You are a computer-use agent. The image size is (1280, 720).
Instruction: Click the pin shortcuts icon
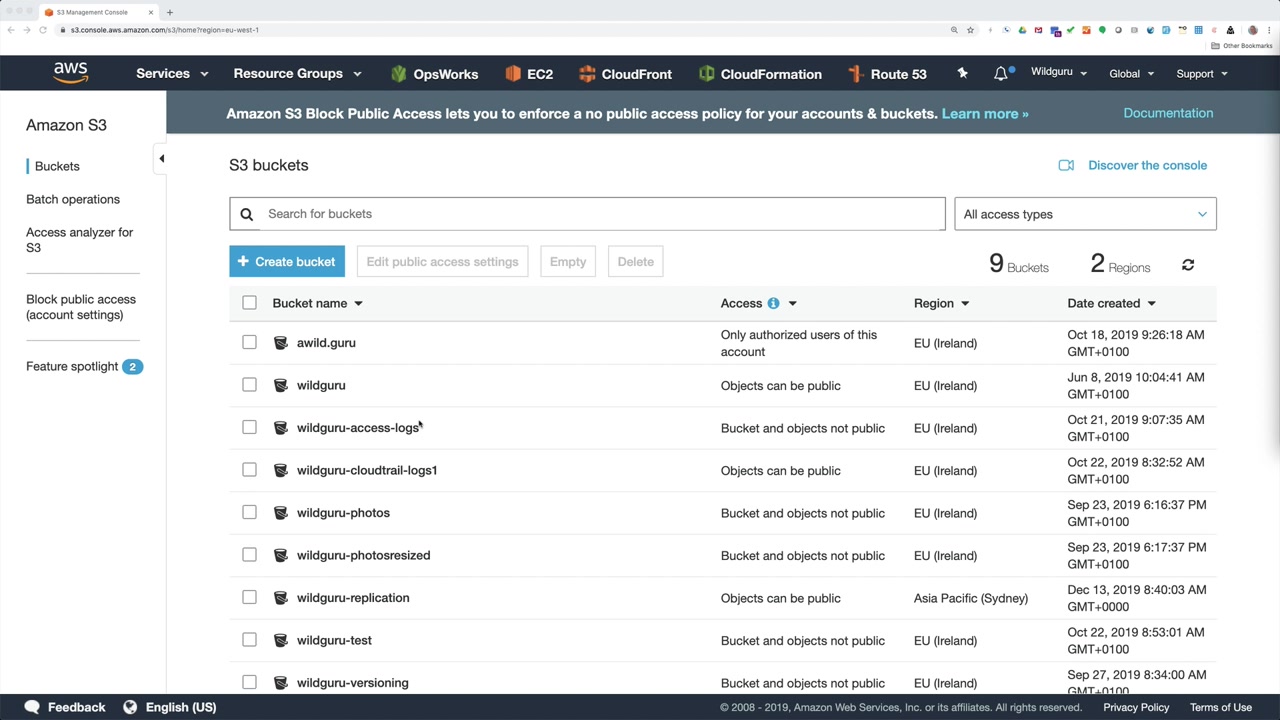(962, 73)
